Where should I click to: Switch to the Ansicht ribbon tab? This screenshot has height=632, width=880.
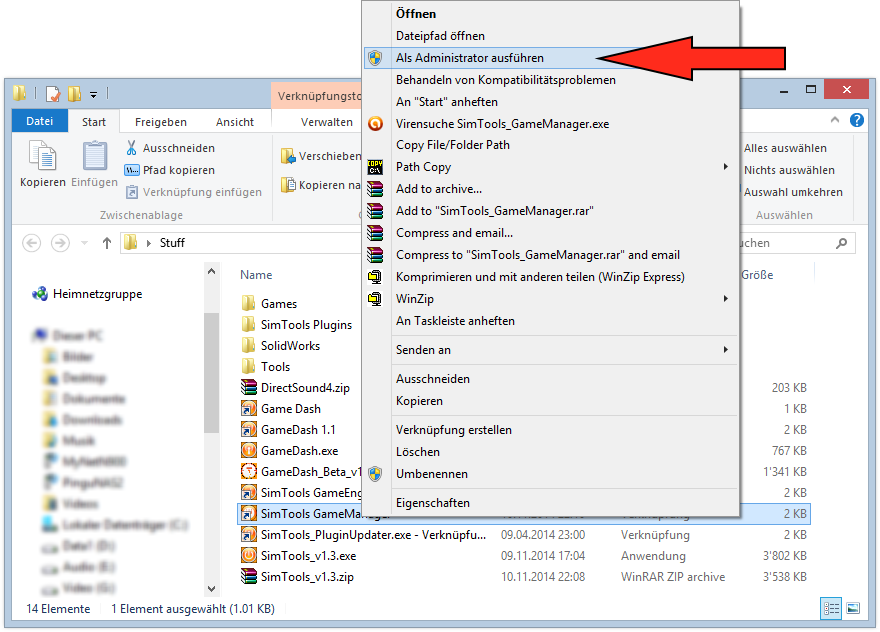[x=235, y=122]
